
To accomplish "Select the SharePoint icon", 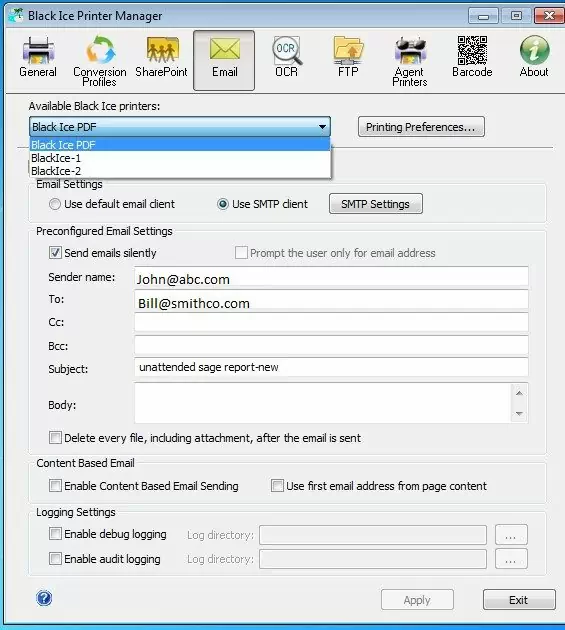I will (x=162, y=51).
